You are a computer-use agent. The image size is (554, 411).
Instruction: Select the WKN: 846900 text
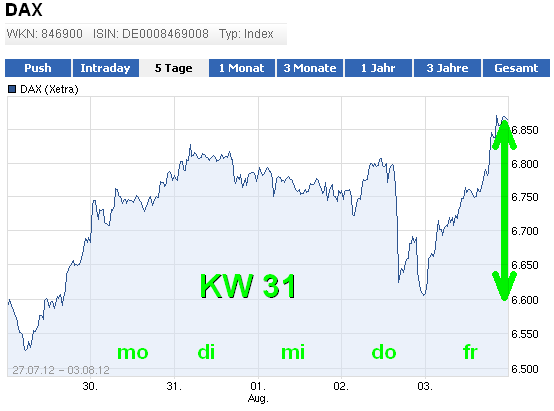click(45, 34)
